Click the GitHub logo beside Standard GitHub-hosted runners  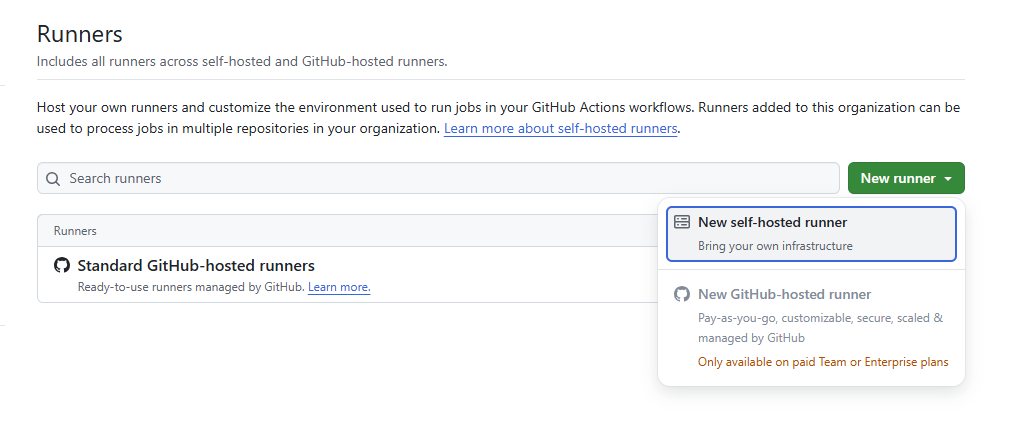[x=62, y=265]
